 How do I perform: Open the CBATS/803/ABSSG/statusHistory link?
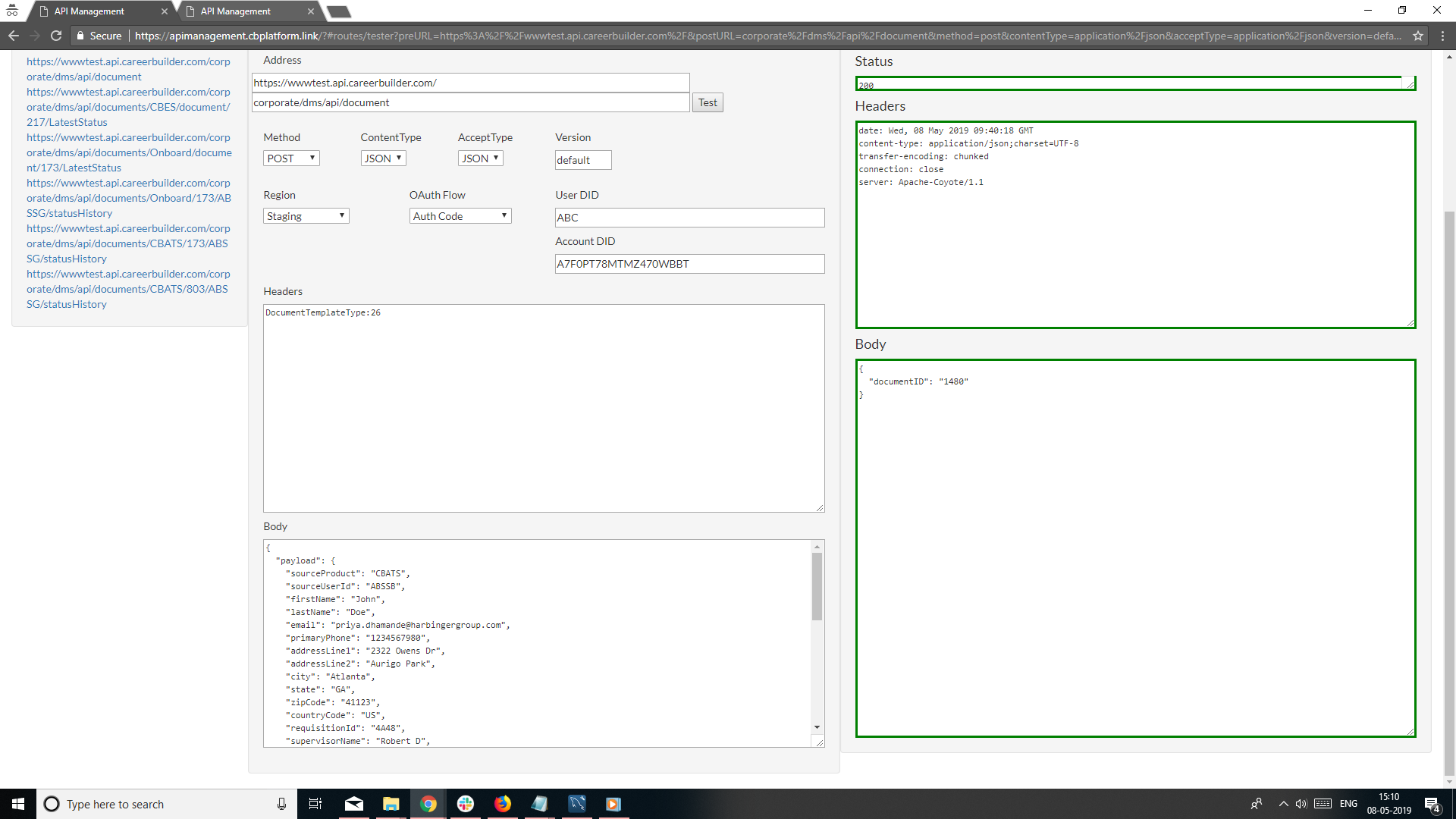tap(128, 289)
